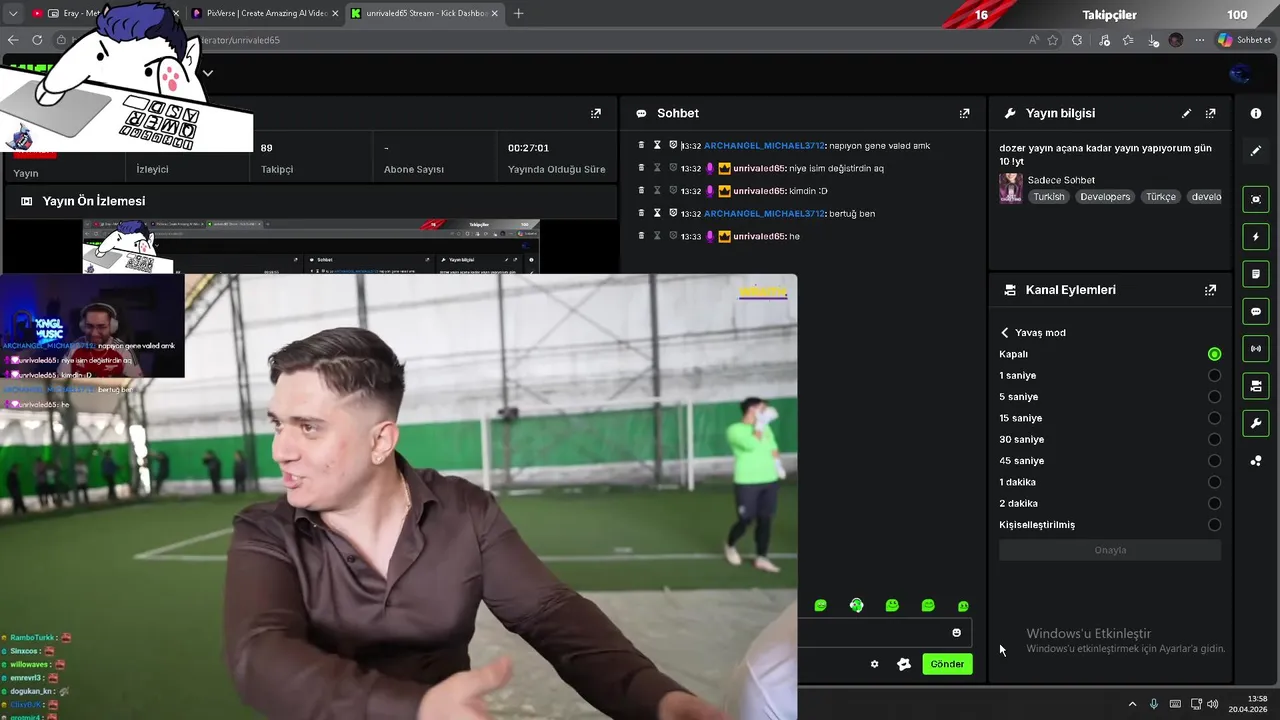This screenshot has height=720, width=1280.
Task: Pop out the stats panel above Yayın Ön İzlemesi
Action: click(596, 114)
